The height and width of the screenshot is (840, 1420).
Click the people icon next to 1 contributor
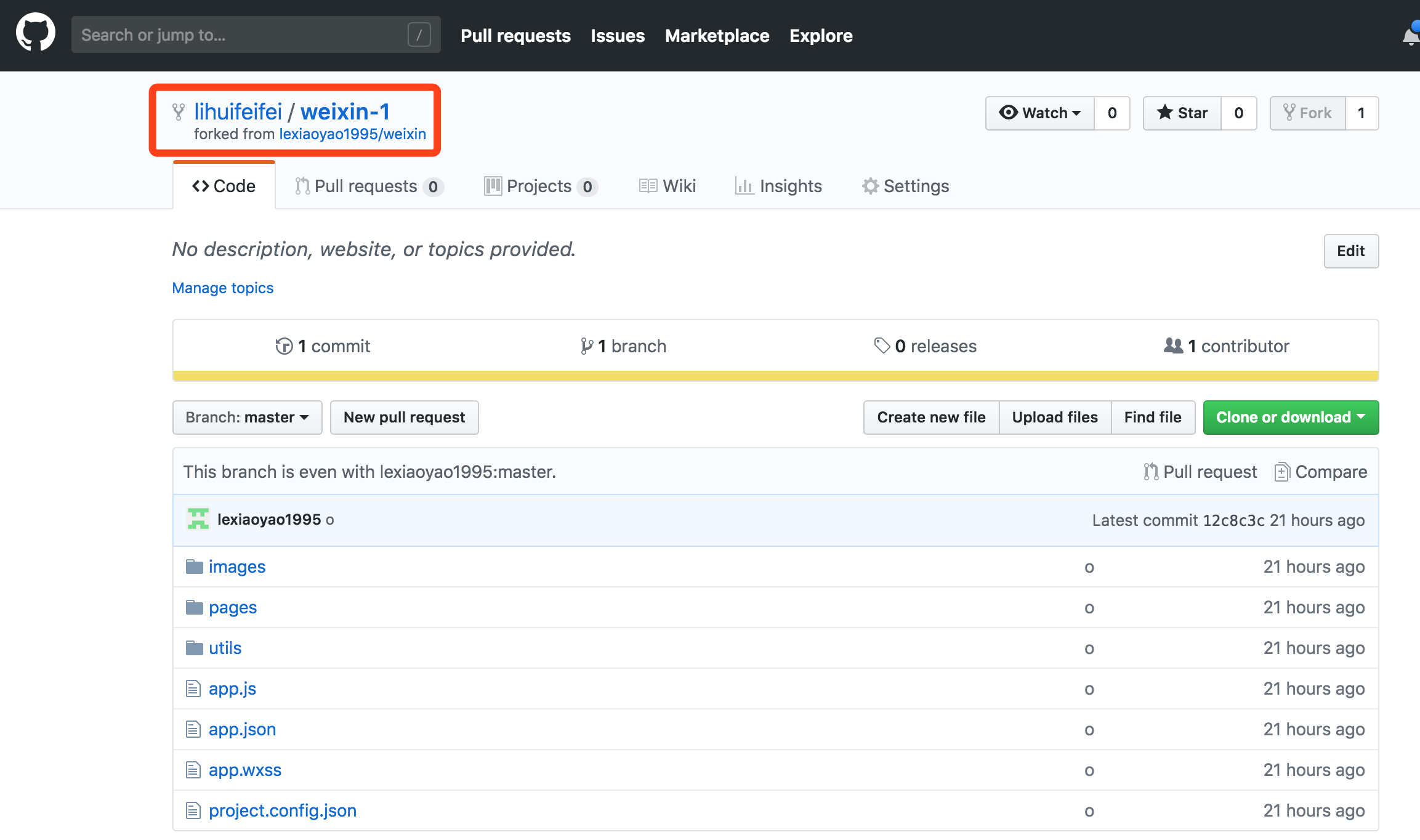pos(1174,345)
